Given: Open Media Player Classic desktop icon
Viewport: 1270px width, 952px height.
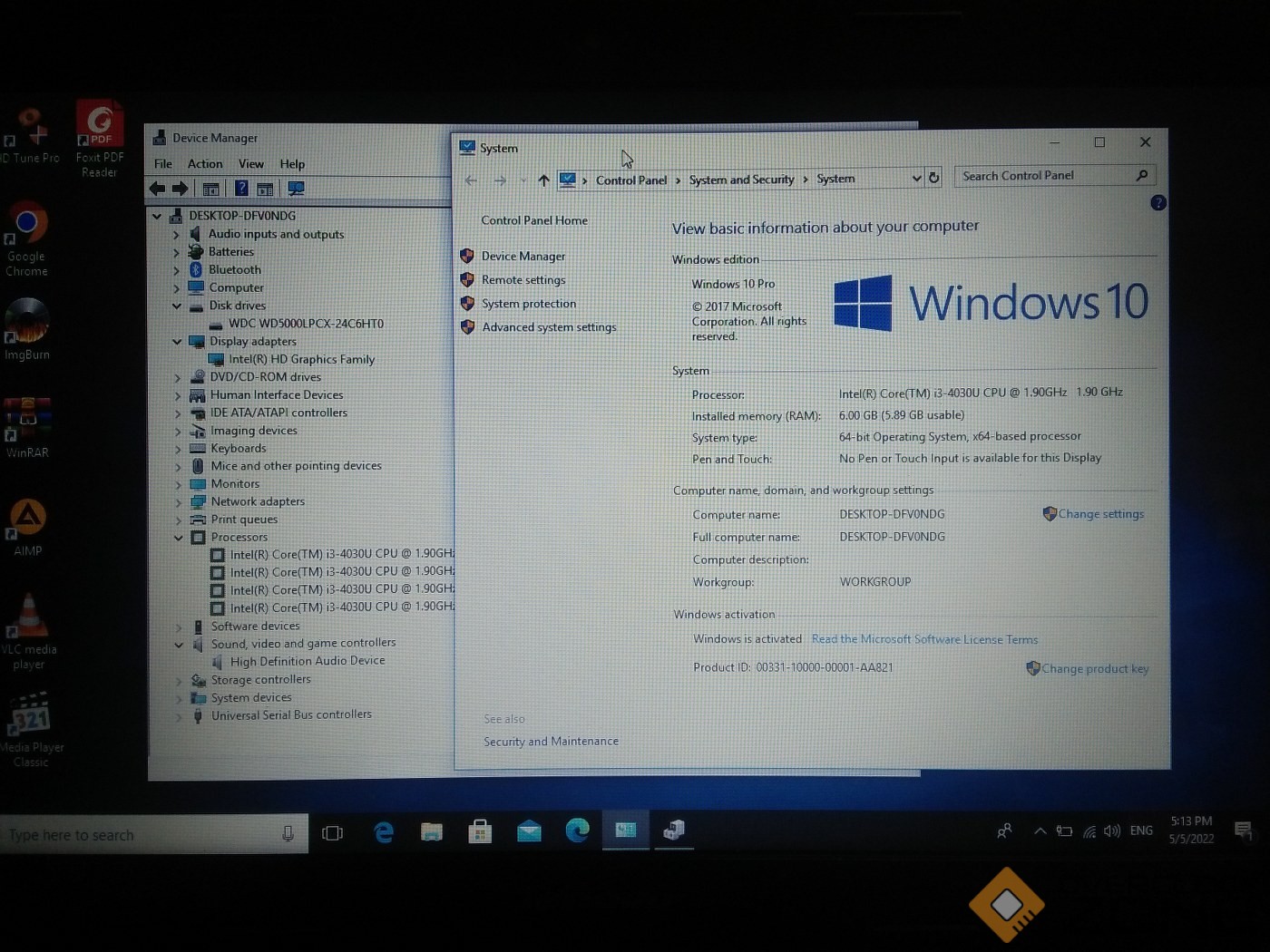Looking at the screenshot, I should [x=31, y=729].
